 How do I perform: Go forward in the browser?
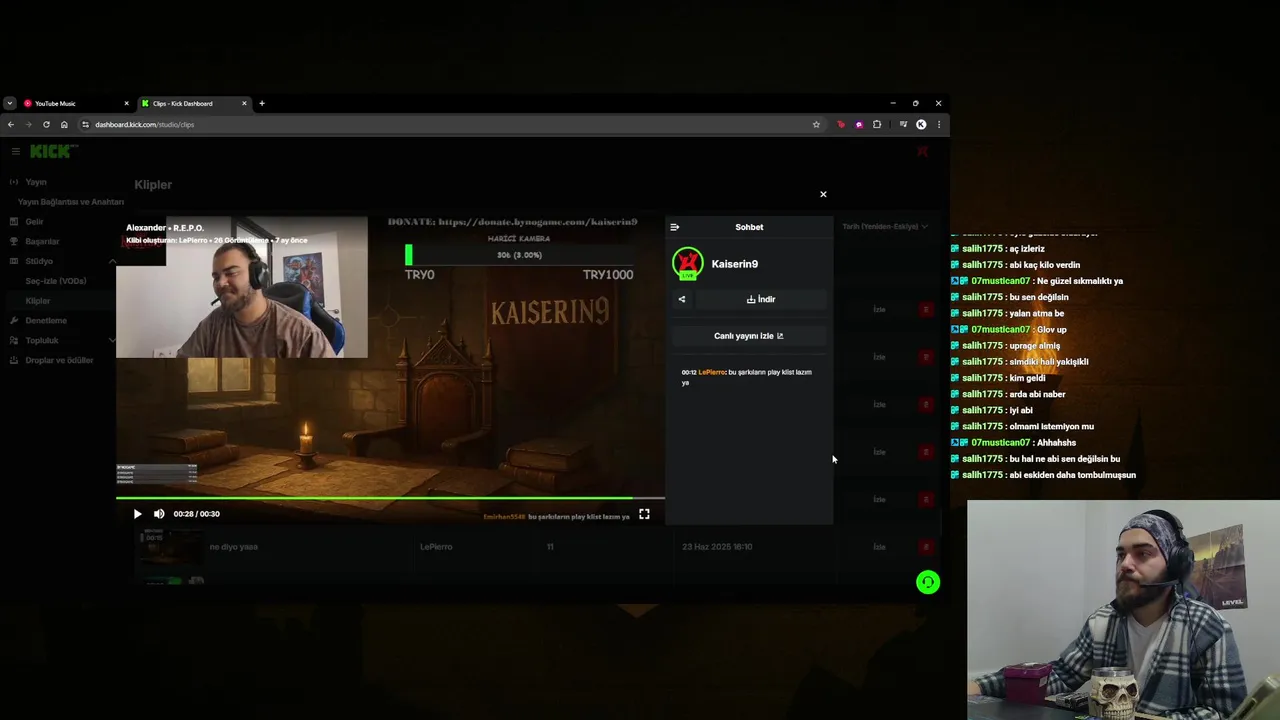(x=28, y=125)
